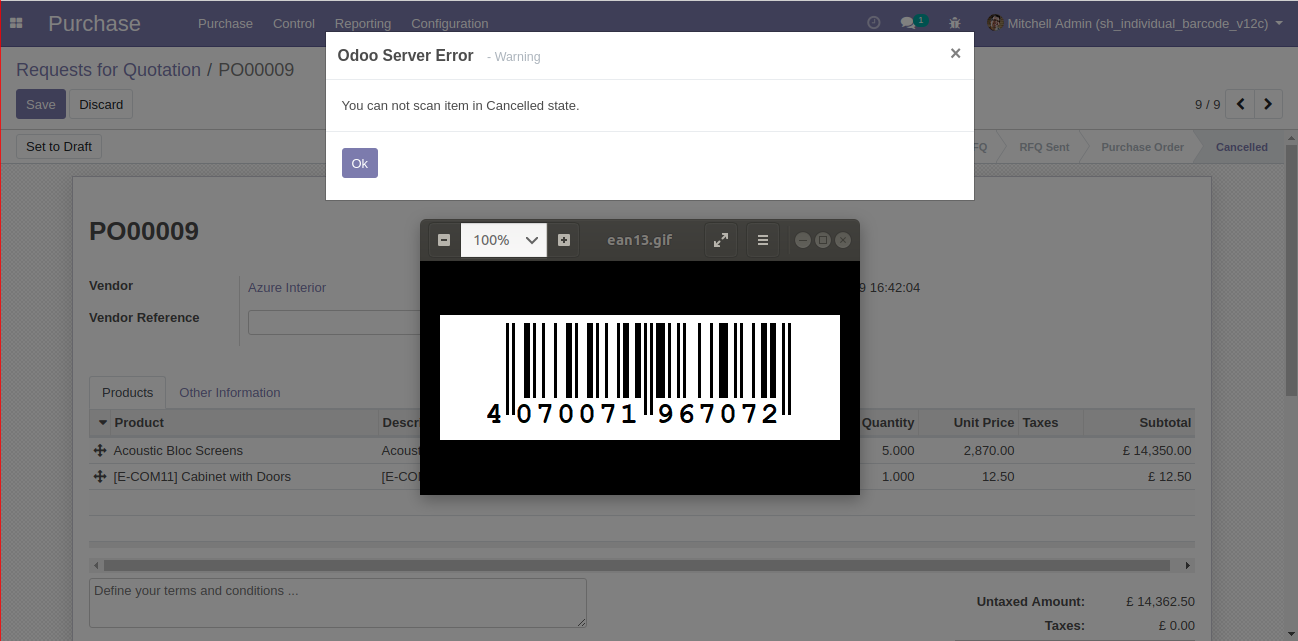This screenshot has height=641, width=1298.
Task: Click the PO00009 heading
Action: 144,231
